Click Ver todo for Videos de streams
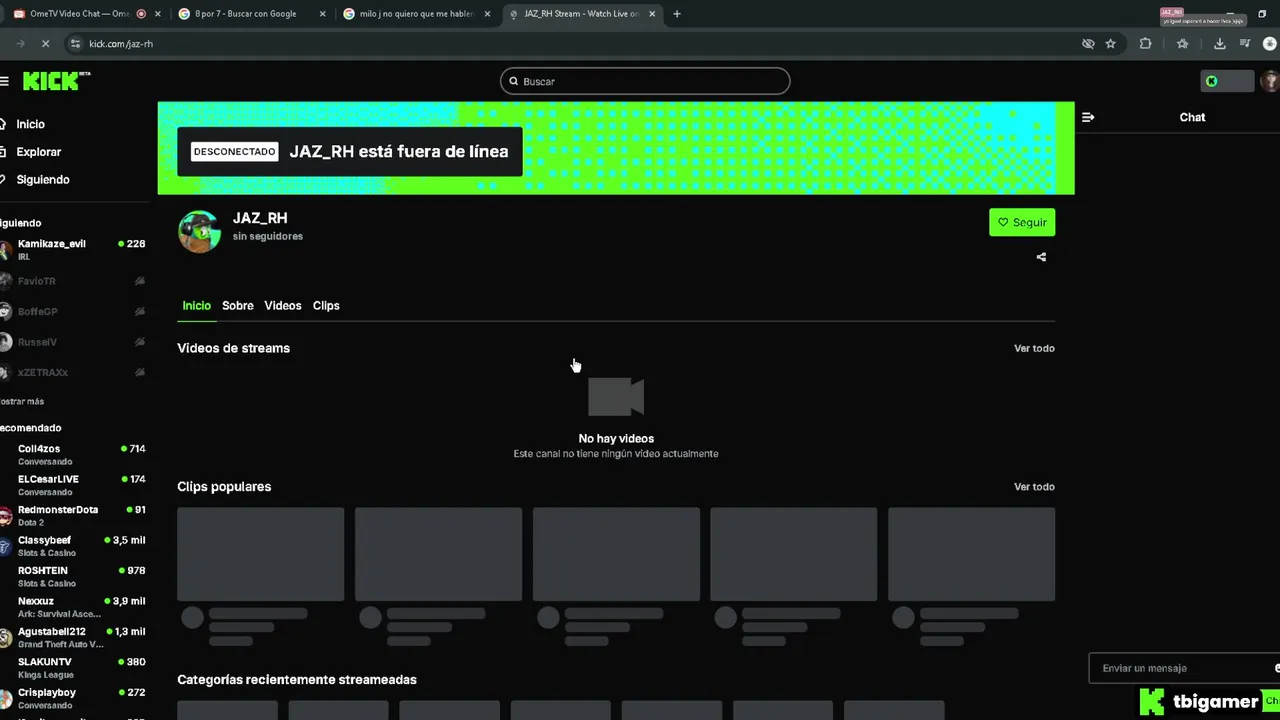The height and width of the screenshot is (720, 1280). [x=1034, y=348]
